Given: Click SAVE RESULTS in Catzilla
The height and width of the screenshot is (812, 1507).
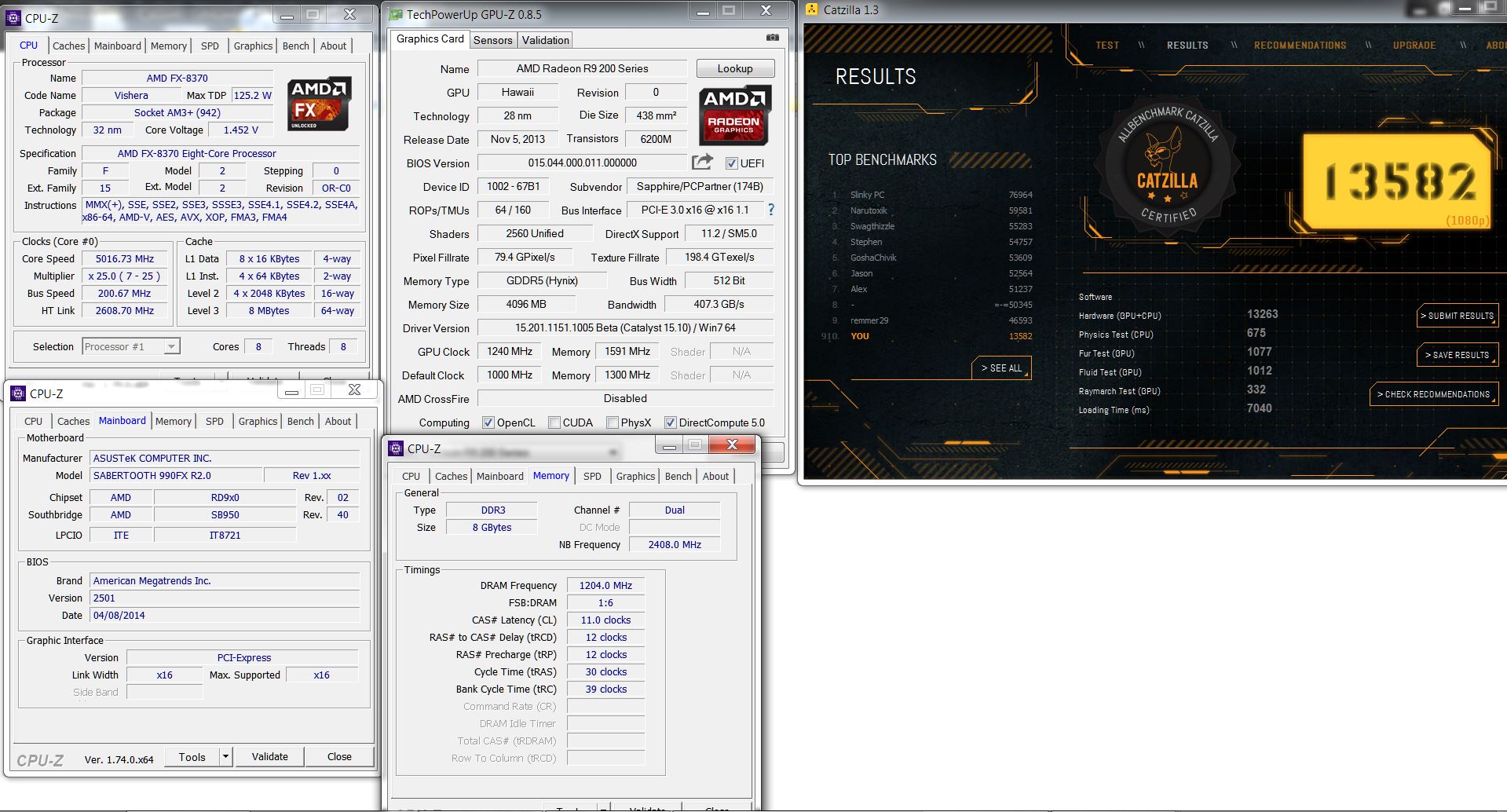Looking at the screenshot, I should click(x=1458, y=355).
